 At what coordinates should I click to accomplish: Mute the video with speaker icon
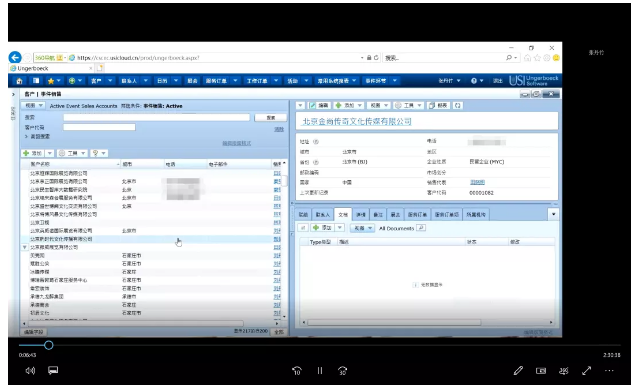point(30,371)
